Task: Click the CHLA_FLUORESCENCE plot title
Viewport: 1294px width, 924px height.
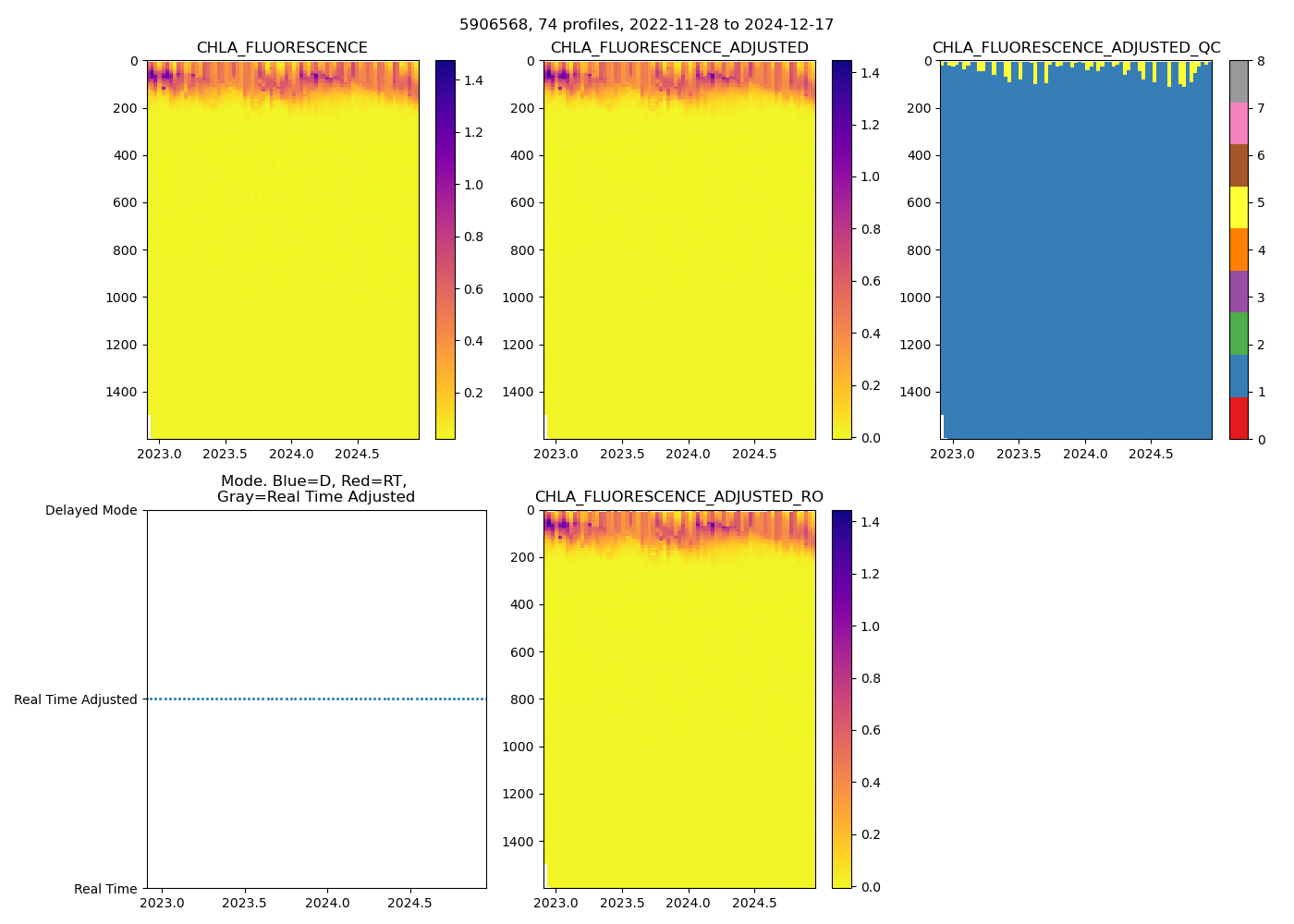Action: point(282,48)
